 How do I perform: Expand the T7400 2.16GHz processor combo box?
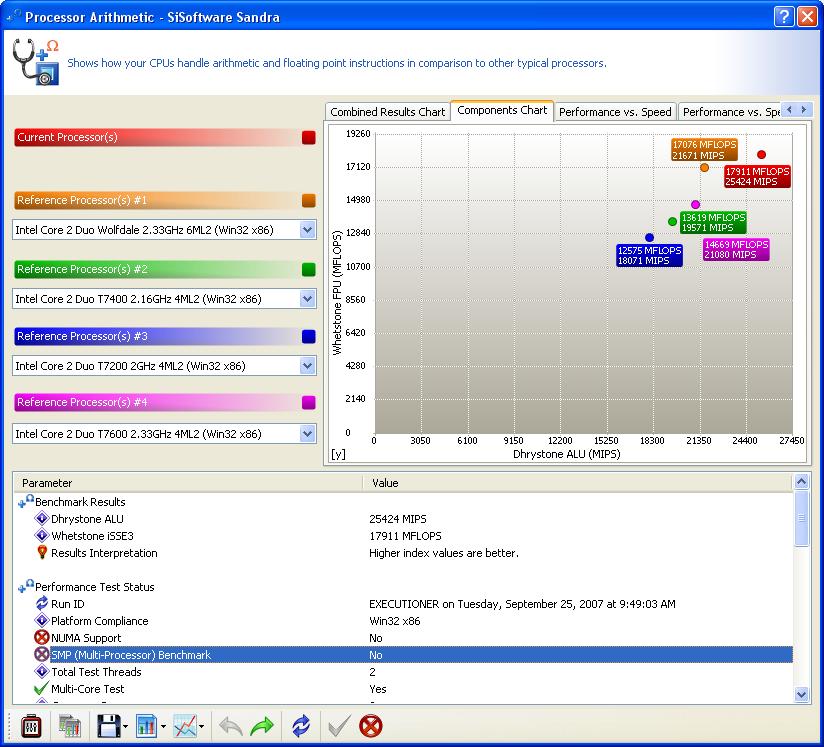coord(308,298)
